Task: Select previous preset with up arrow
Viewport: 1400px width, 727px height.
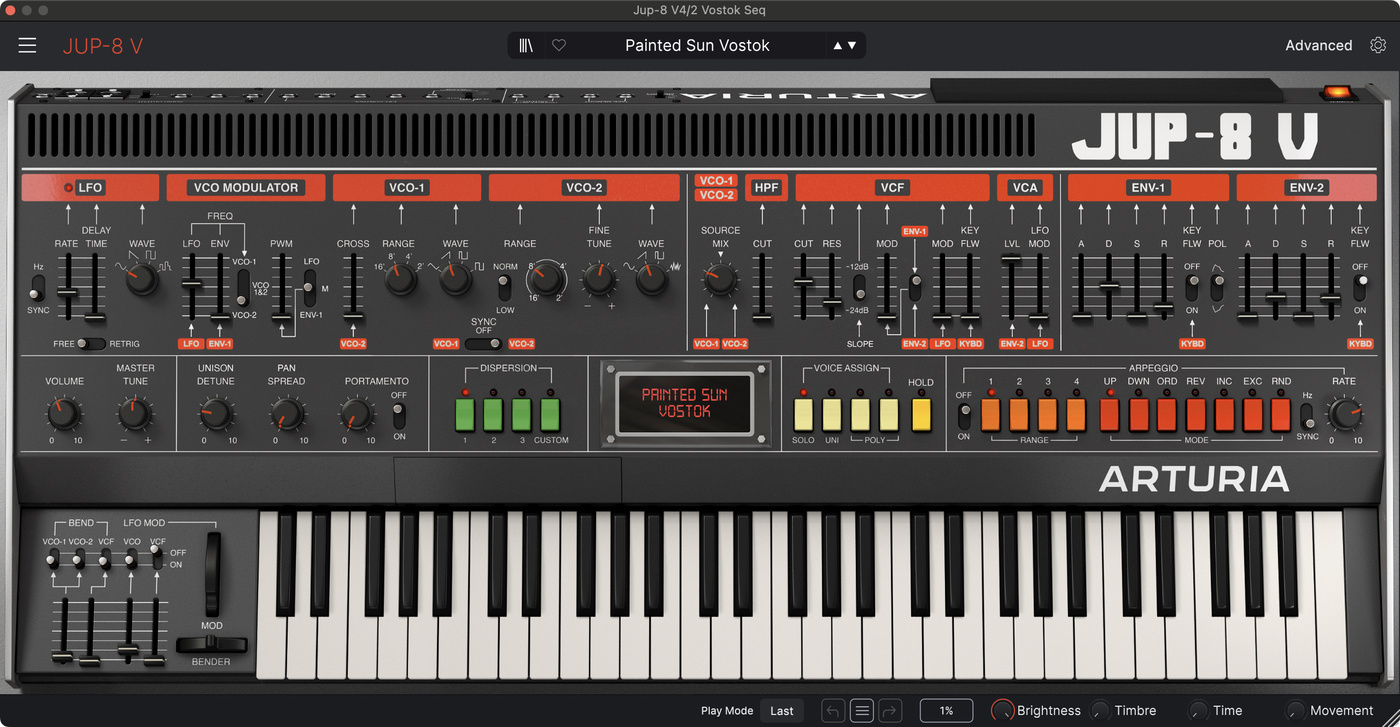Action: point(838,45)
